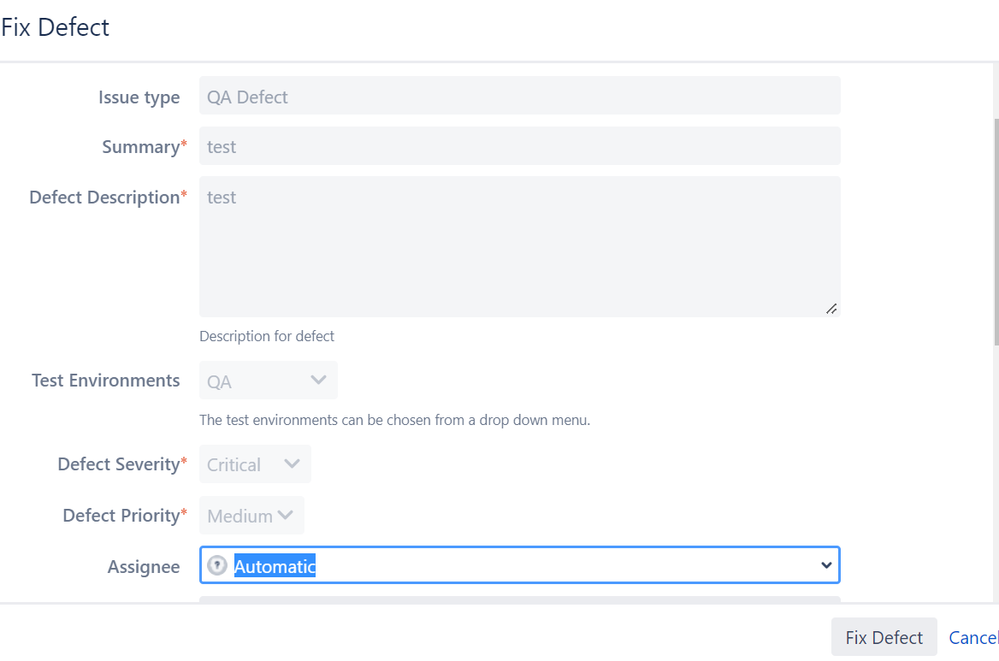Click the chevron icon beside Medium
The width and height of the screenshot is (999, 661).
tap(285, 515)
